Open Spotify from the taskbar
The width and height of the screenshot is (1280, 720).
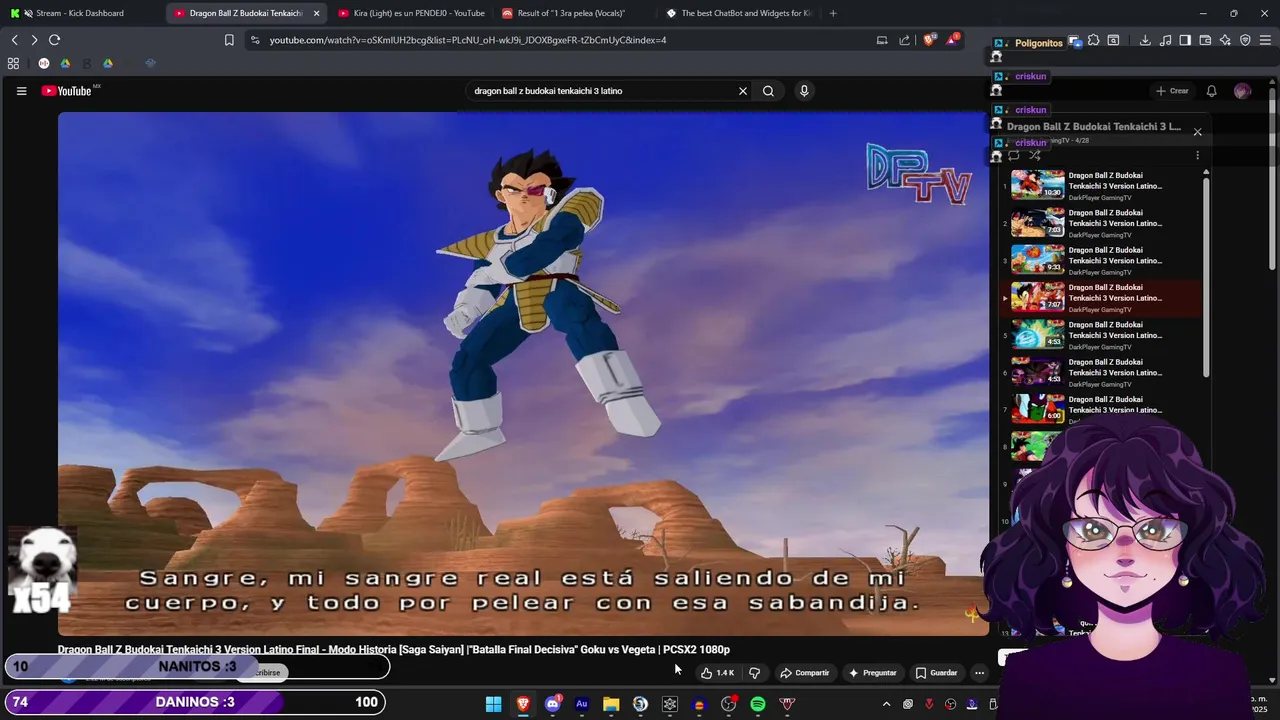758,704
